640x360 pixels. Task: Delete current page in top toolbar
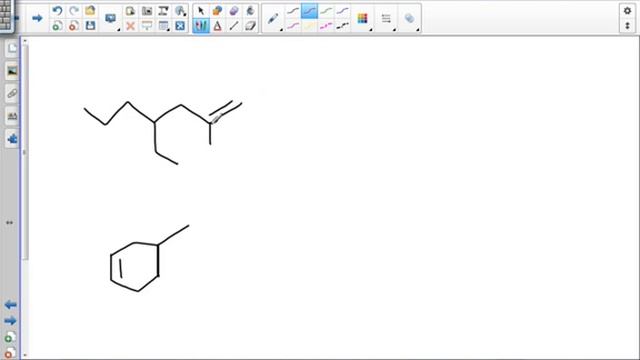(x=74, y=26)
